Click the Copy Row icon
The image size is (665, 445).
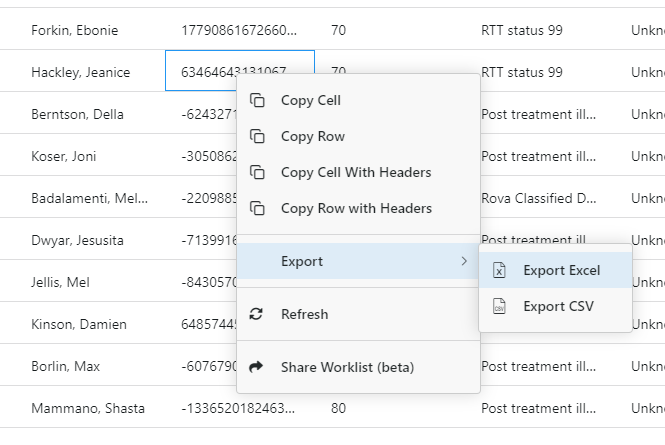coord(257,136)
